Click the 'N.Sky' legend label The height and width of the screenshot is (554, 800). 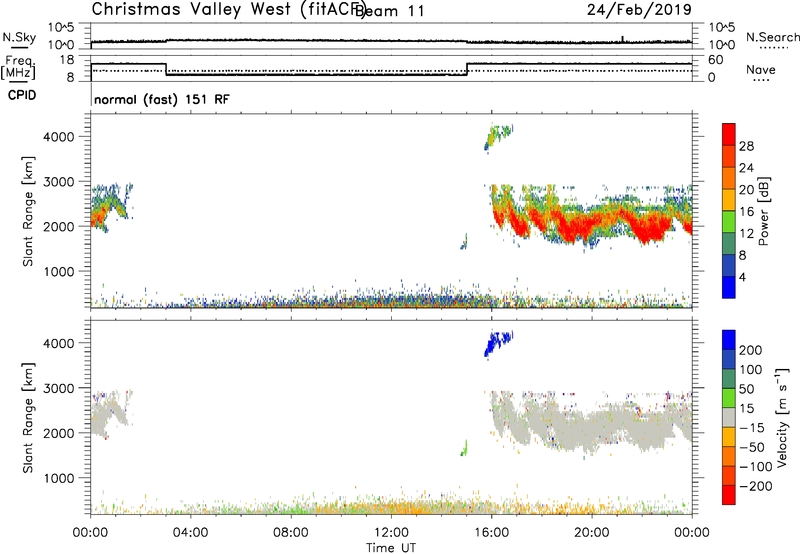click(x=19, y=38)
